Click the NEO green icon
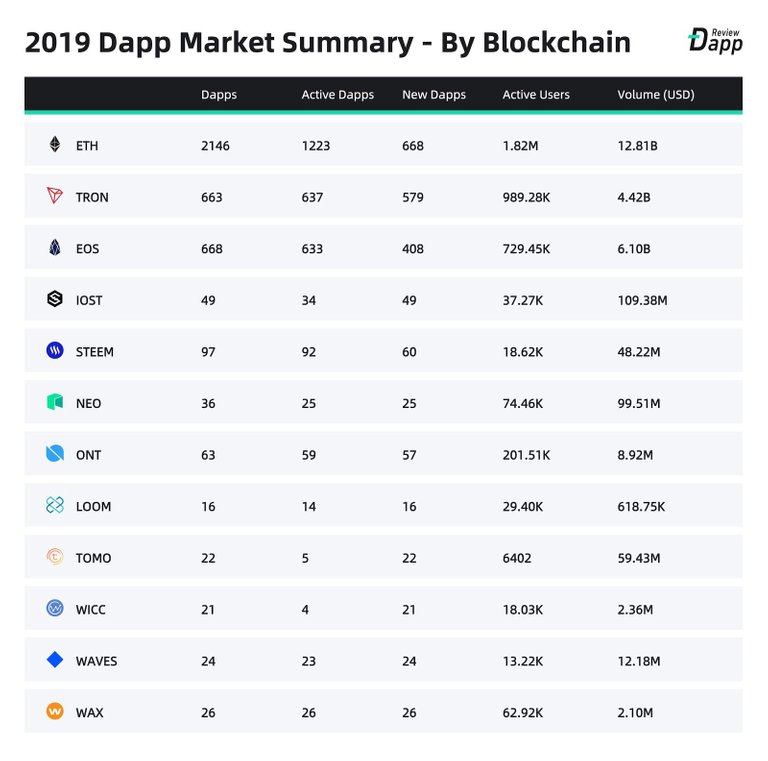The height and width of the screenshot is (761, 768). point(55,402)
